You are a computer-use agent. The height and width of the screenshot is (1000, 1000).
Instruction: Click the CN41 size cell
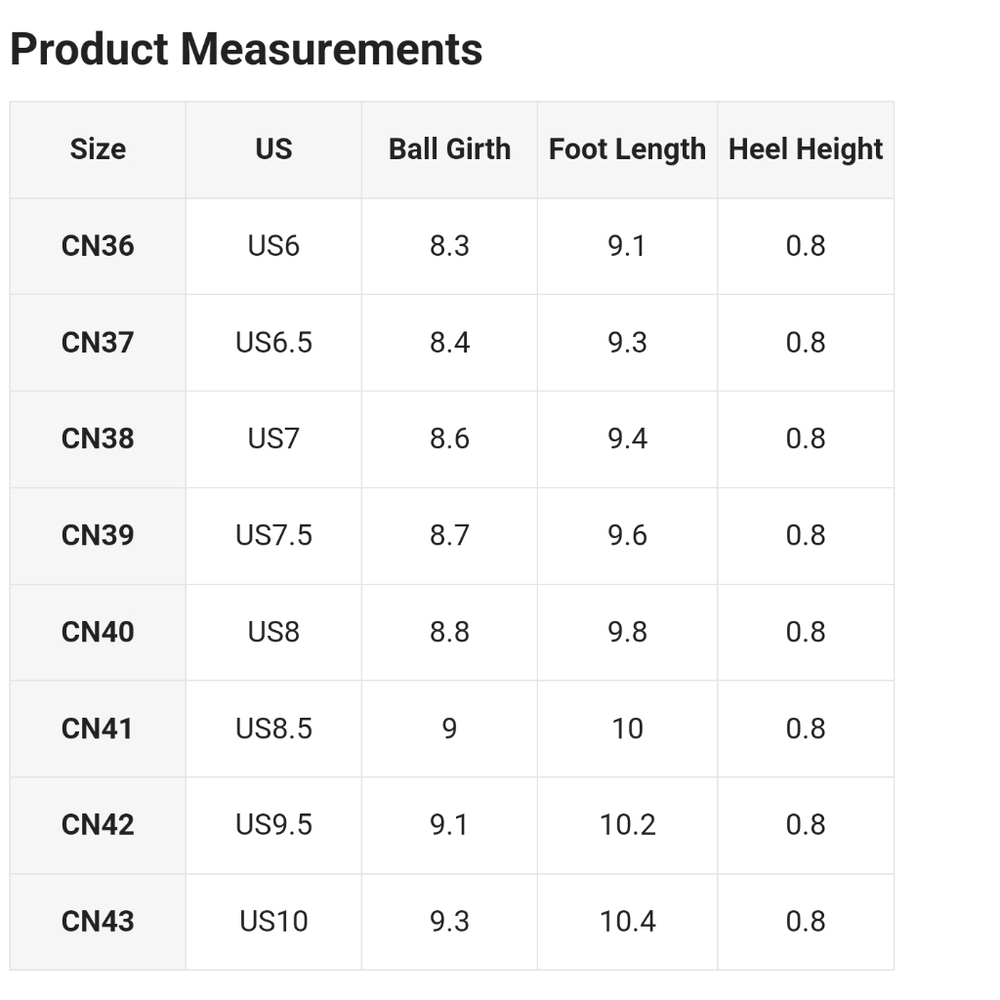click(98, 729)
